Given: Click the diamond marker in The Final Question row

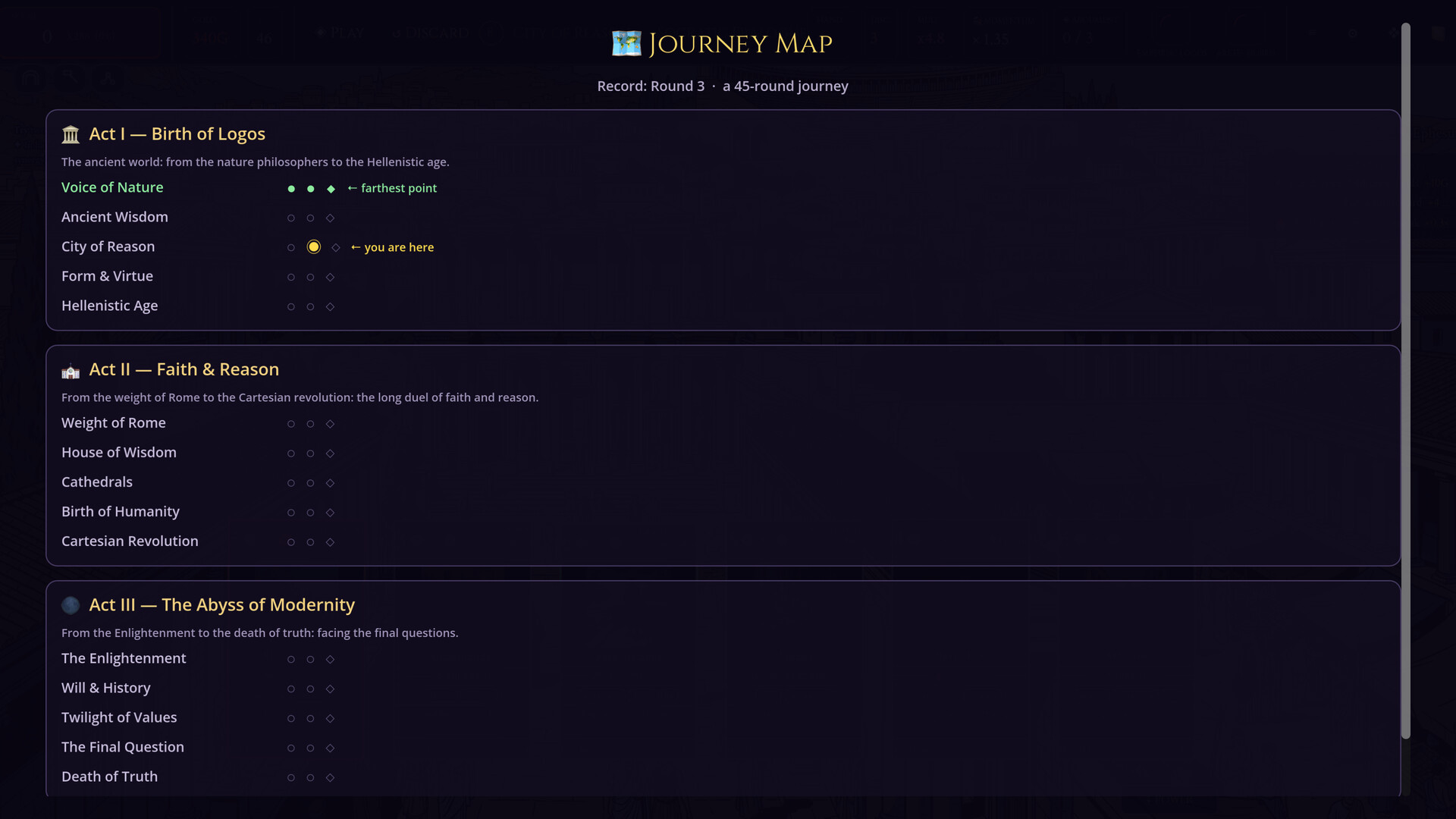Looking at the screenshot, I should click(x=330, y=748).
